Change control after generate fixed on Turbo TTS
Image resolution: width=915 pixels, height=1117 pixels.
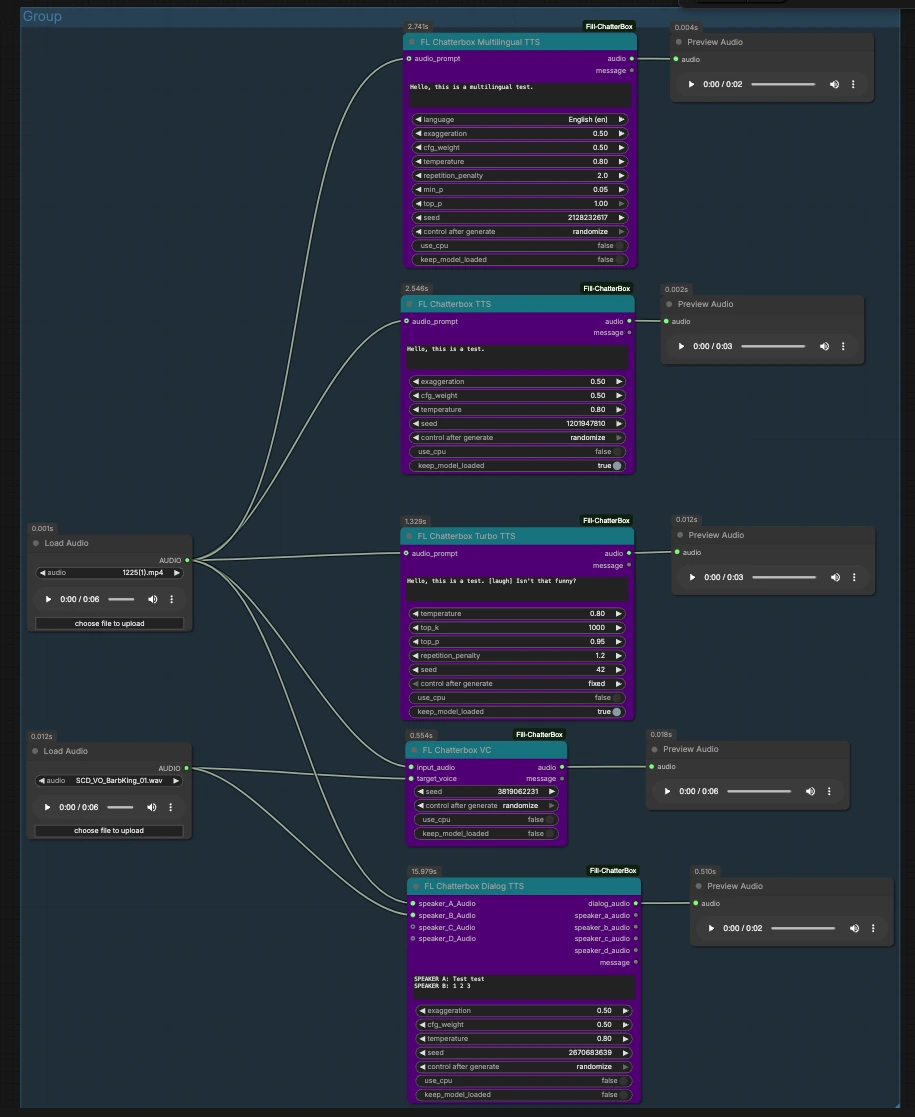(517, 684)
